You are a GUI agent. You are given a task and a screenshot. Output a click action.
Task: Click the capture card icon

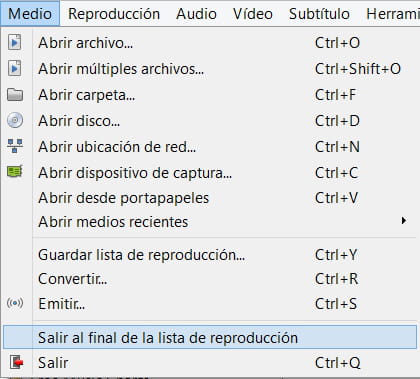[x=15, y=172]
